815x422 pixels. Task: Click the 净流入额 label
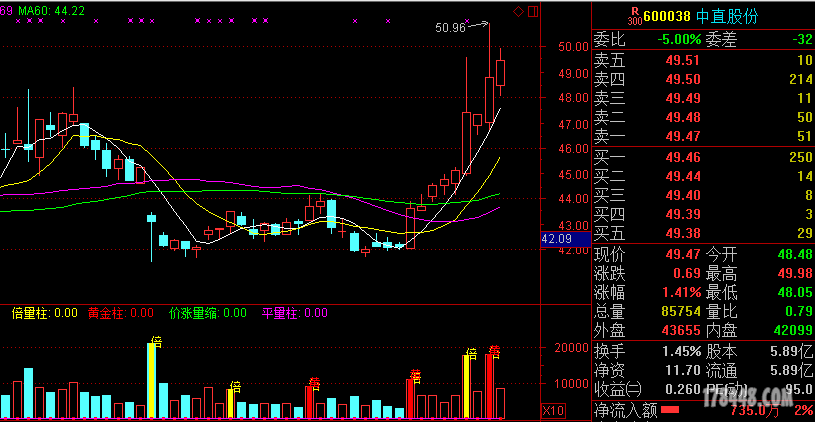click(625, 411)
